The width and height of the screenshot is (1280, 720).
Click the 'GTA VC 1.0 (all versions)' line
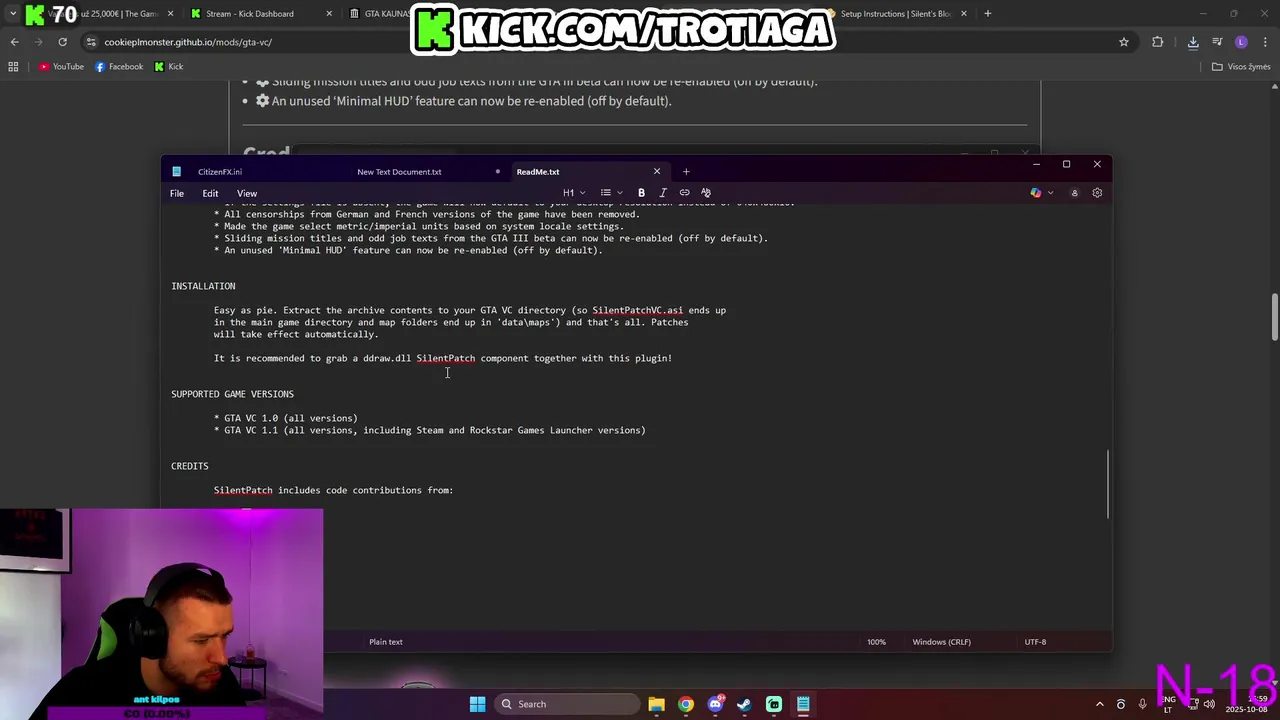point(285,418)
